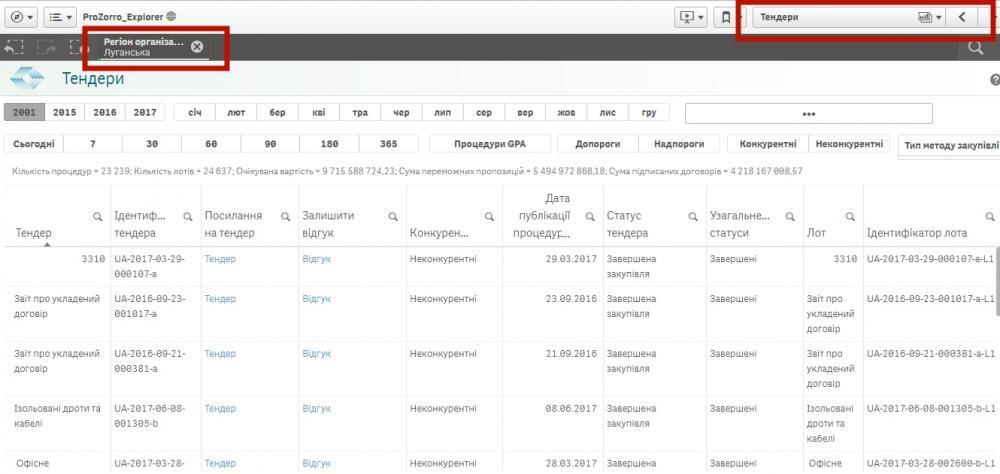Toggle the Конкурентні filter button
This screenshot has width=1000, height=474.
[767, 144]
